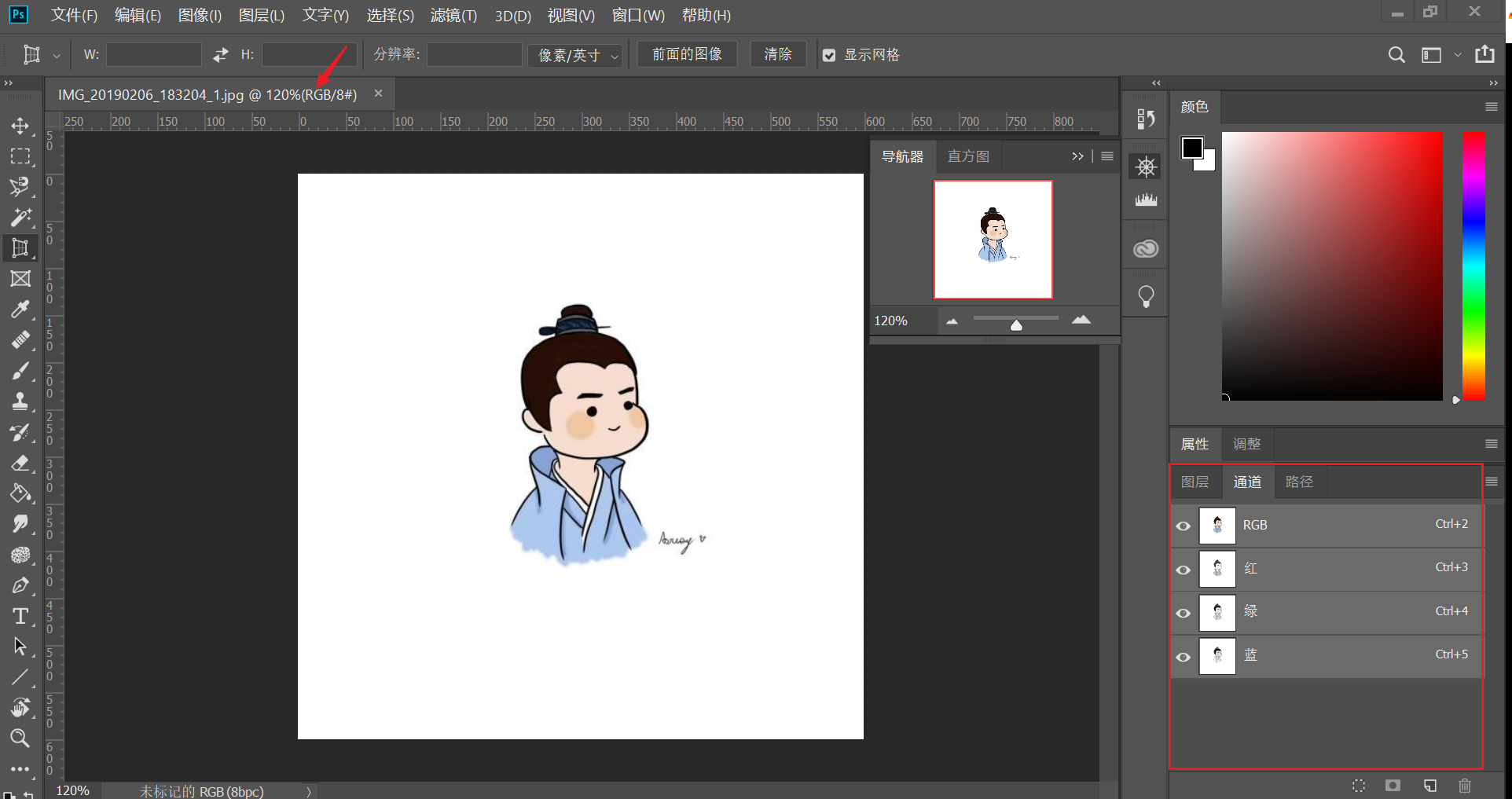The image size is (1512, 799).
Task: Select the Magic Wand tool
Action: (20, 218)
